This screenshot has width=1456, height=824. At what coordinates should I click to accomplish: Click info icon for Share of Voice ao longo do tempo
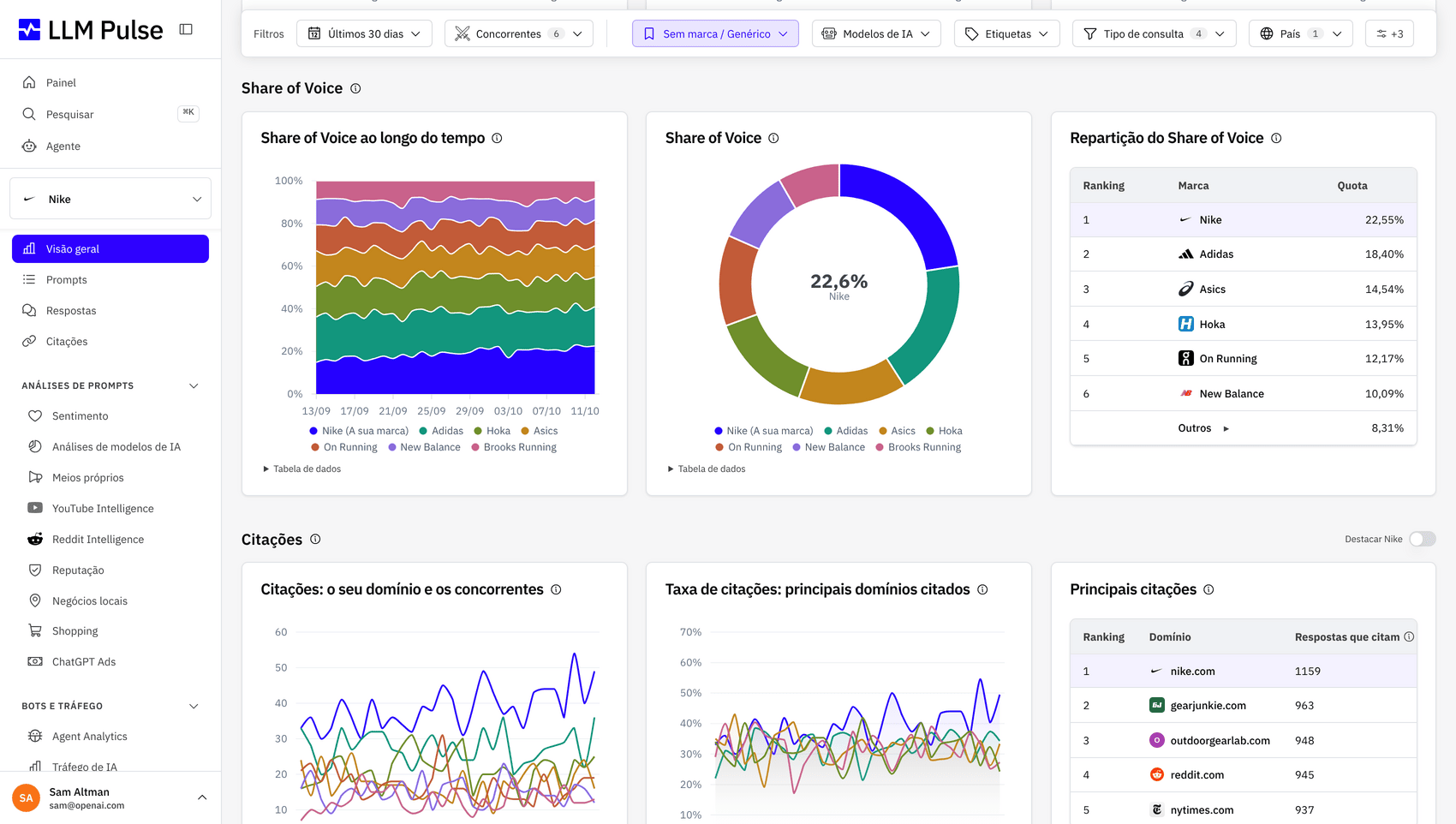click(497, 138)
